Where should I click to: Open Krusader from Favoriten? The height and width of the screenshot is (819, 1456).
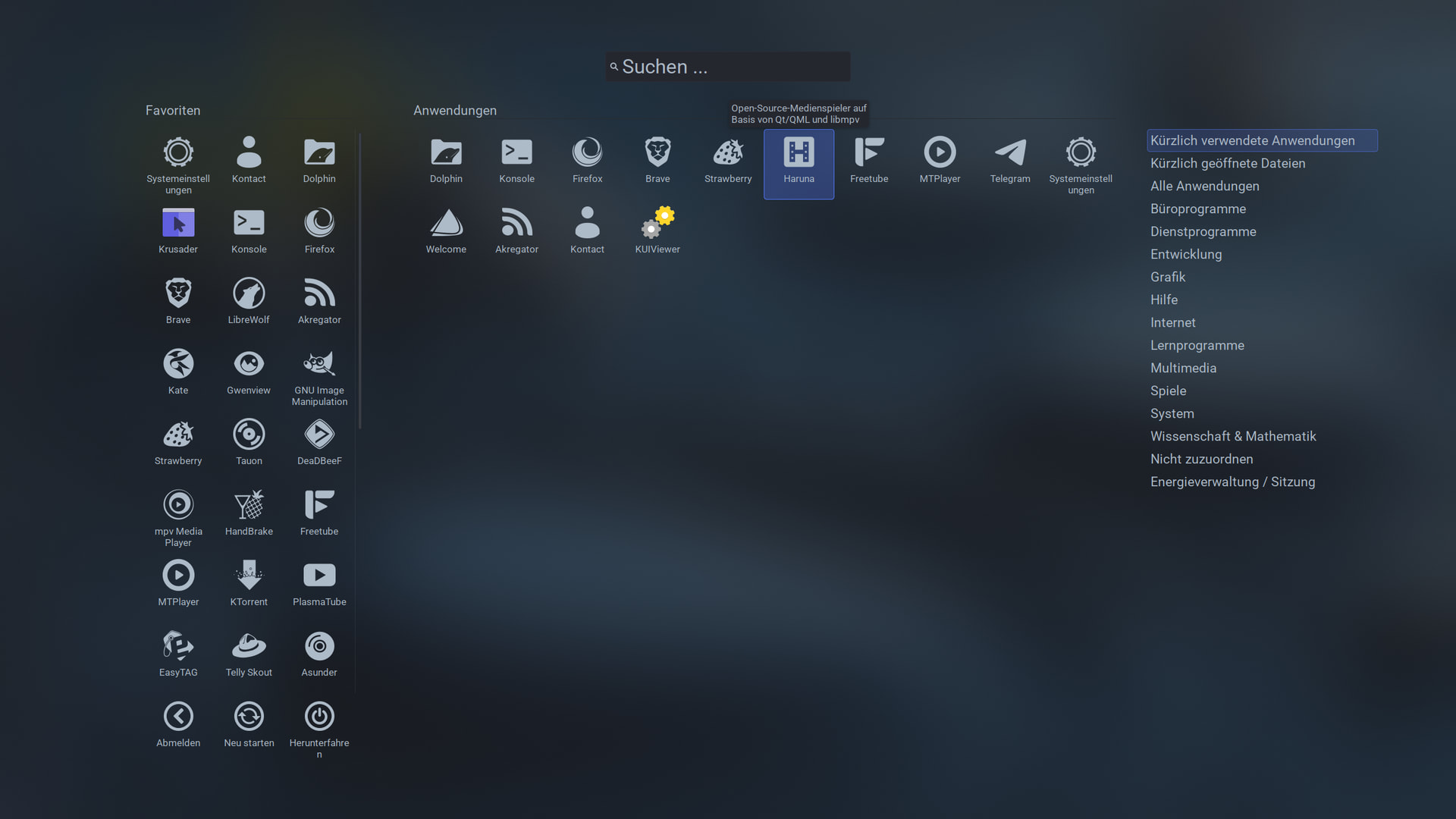(178, 231)
